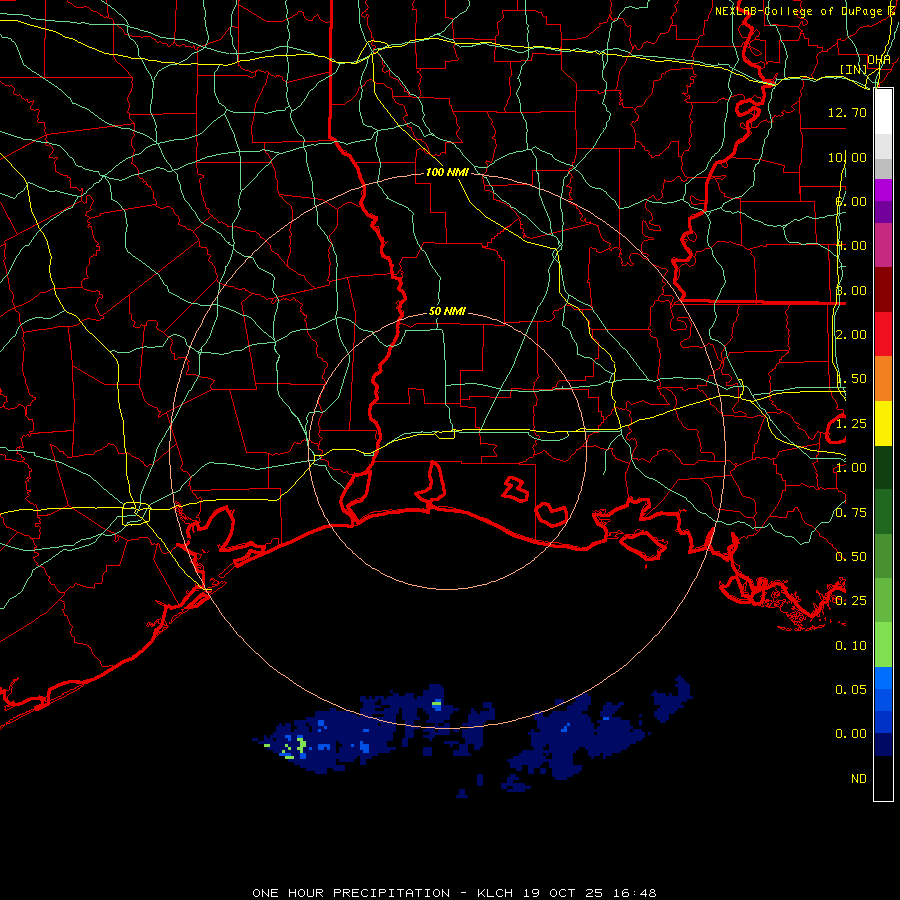
Task: Click the white swatch in the precipitation legend
Action: 883,111
